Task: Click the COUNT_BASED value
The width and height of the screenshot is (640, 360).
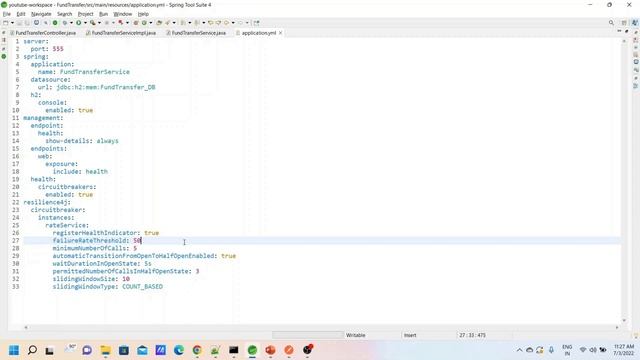Action: point(142,287)
